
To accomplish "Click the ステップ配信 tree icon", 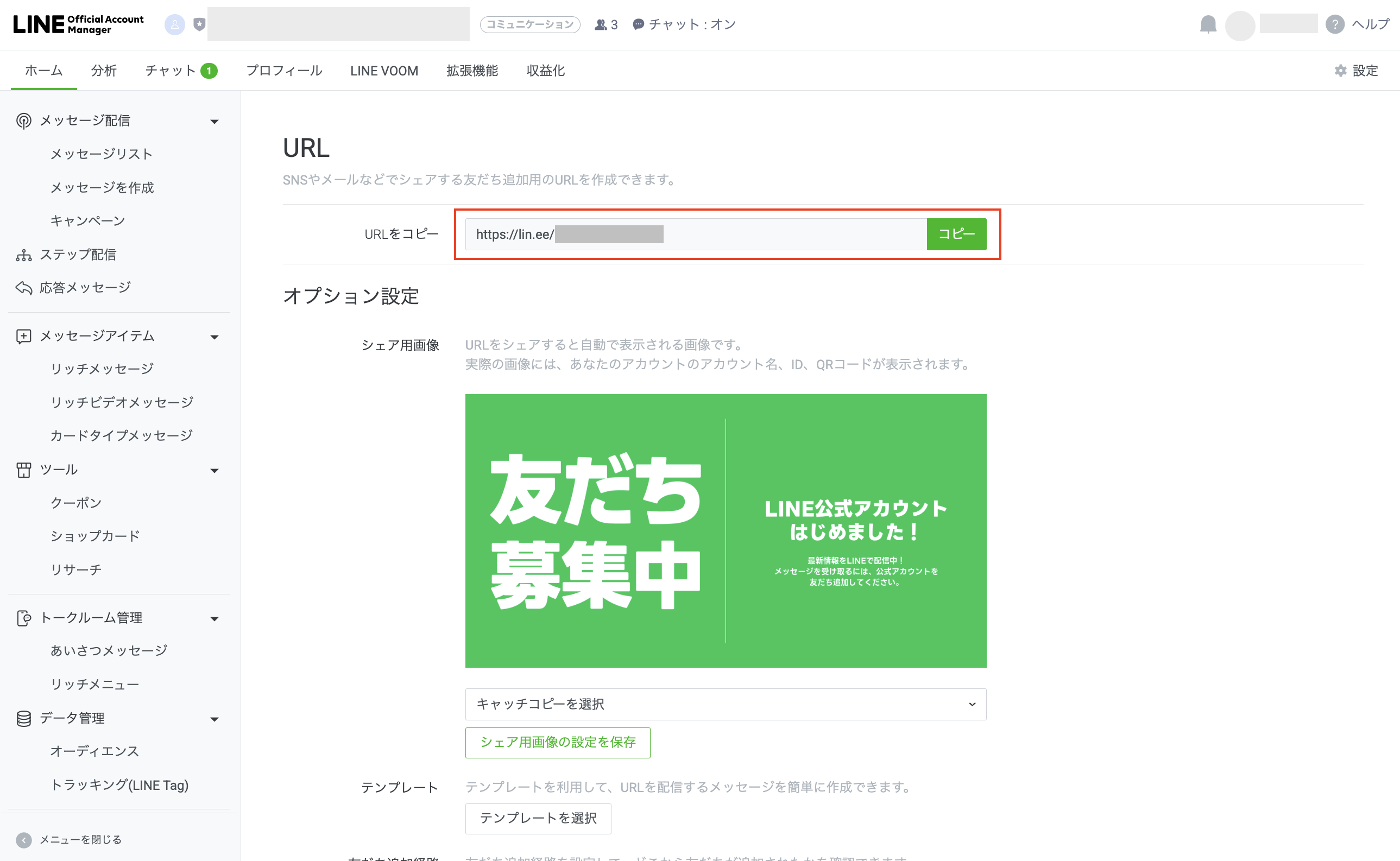I will tap(23, 255).
